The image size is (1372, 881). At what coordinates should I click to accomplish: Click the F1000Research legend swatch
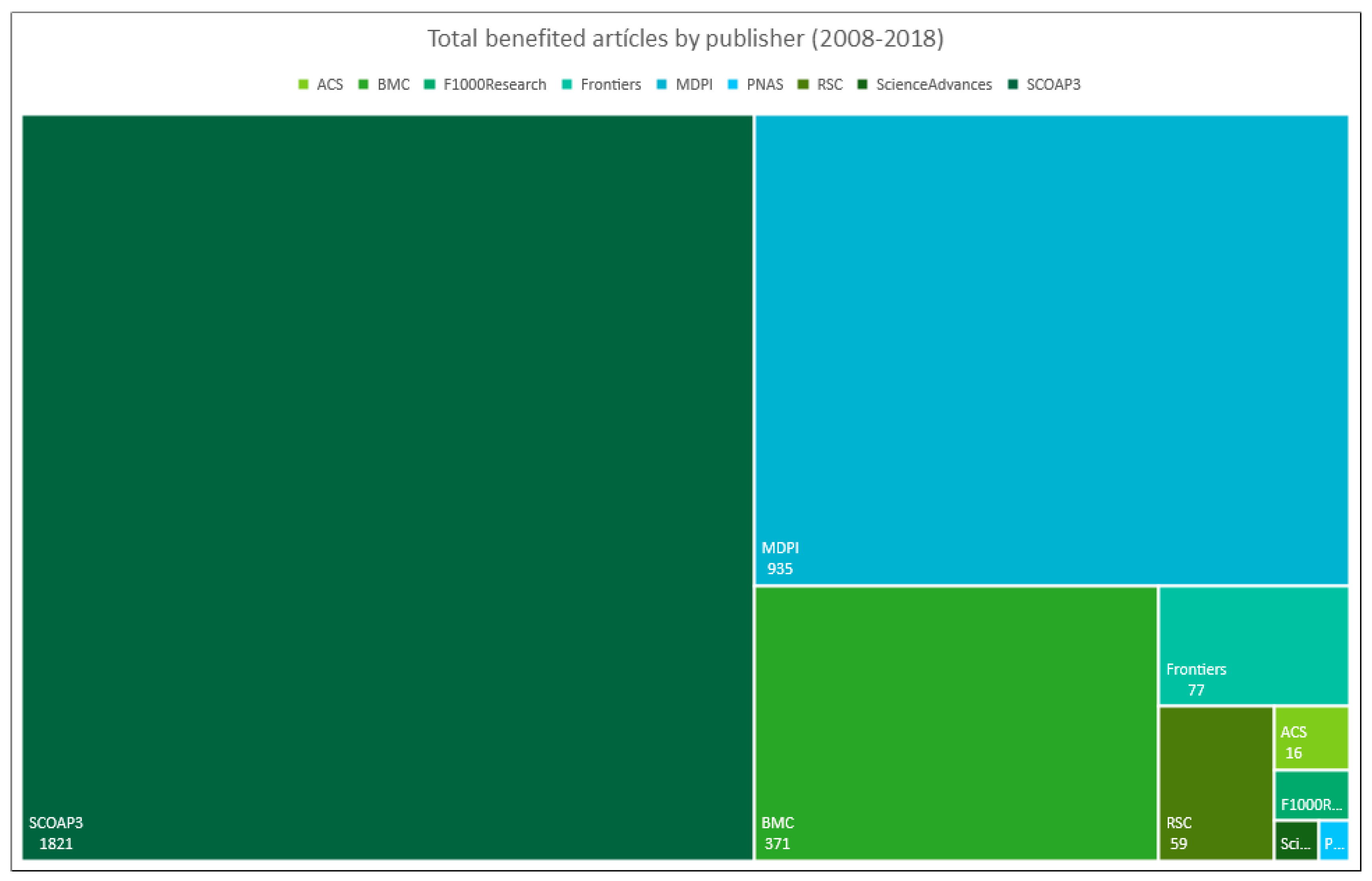click(x=430, y=85)
